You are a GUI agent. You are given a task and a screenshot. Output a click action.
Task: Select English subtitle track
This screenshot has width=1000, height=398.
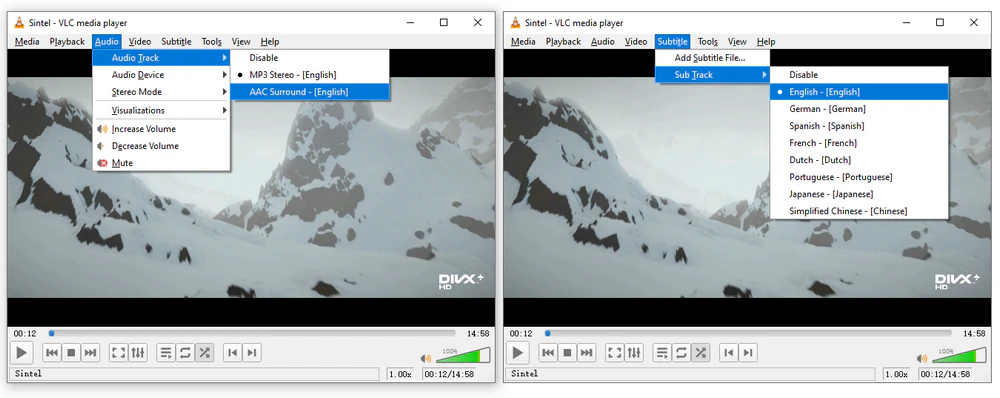click(859, 92)
